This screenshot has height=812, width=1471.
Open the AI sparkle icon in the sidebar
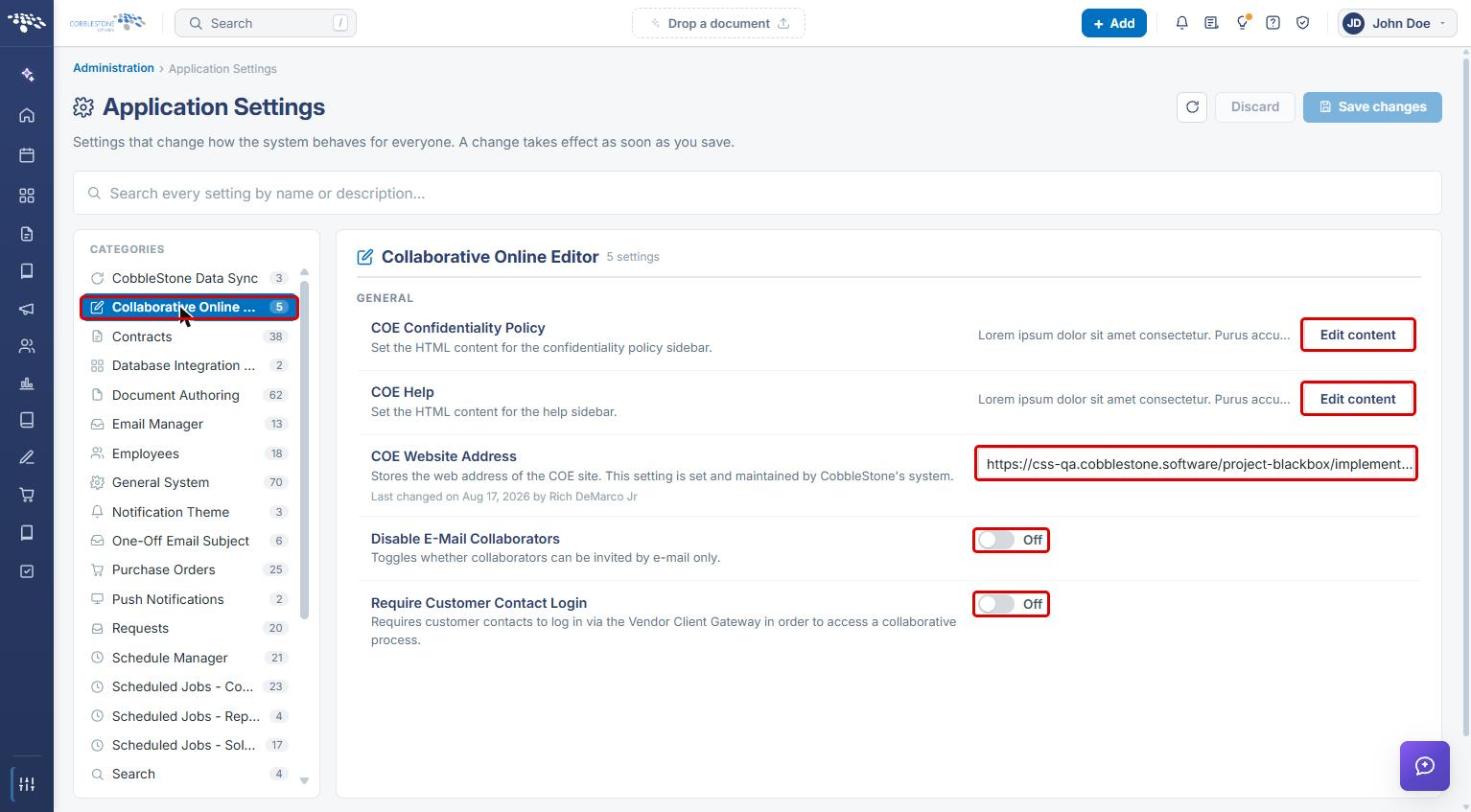click(27, 75)
